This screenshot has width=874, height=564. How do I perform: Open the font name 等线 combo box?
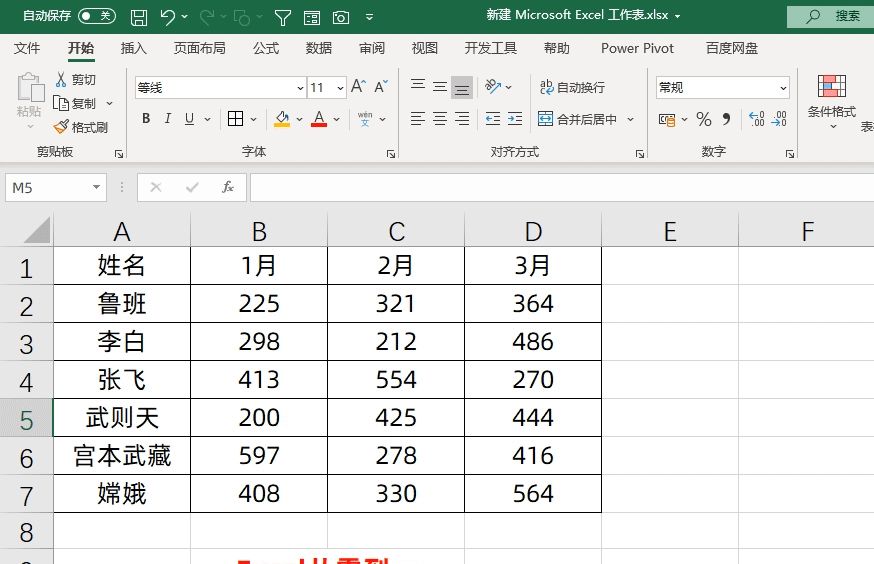coord(221,87)
